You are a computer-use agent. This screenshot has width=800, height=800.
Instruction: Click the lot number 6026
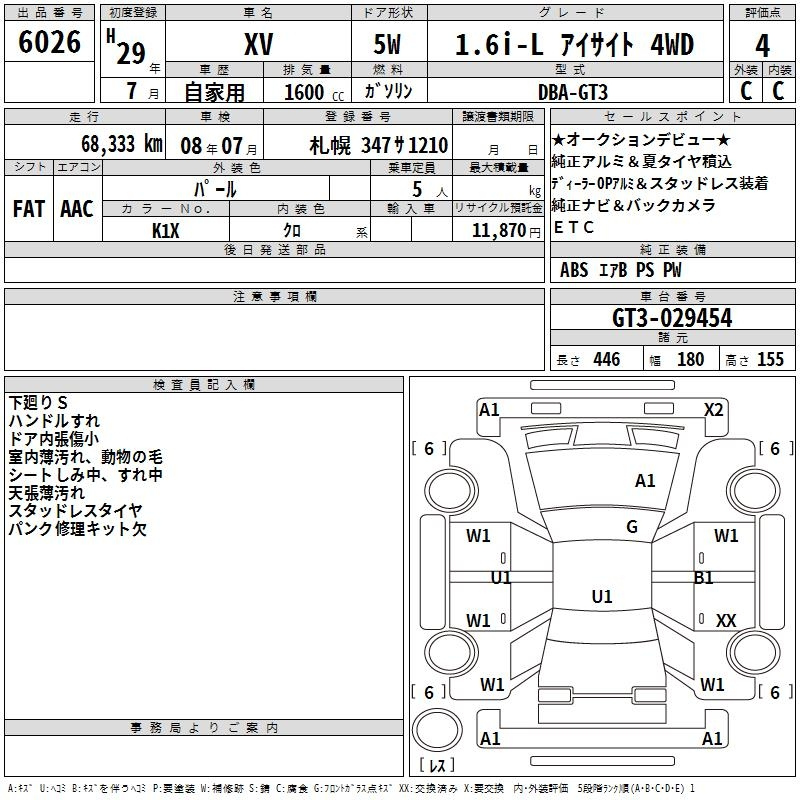tap(50, 44)
